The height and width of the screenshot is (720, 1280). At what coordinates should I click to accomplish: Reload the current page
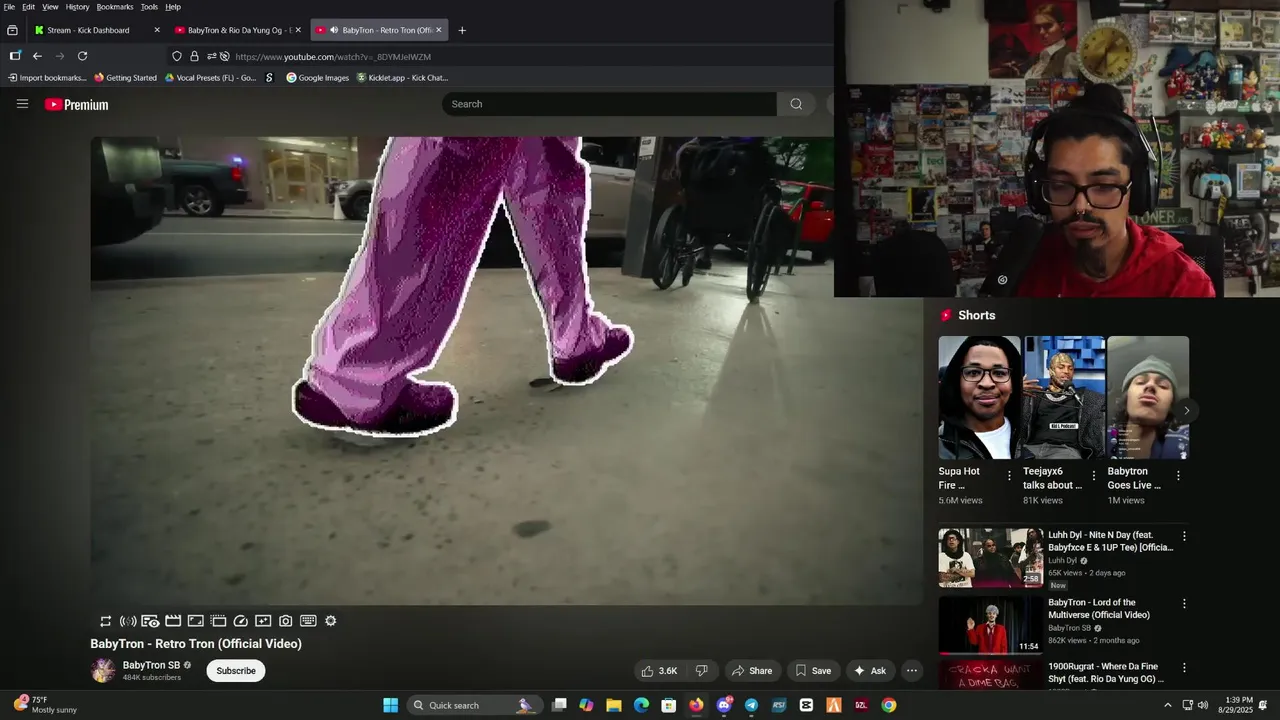click(82, 56)
